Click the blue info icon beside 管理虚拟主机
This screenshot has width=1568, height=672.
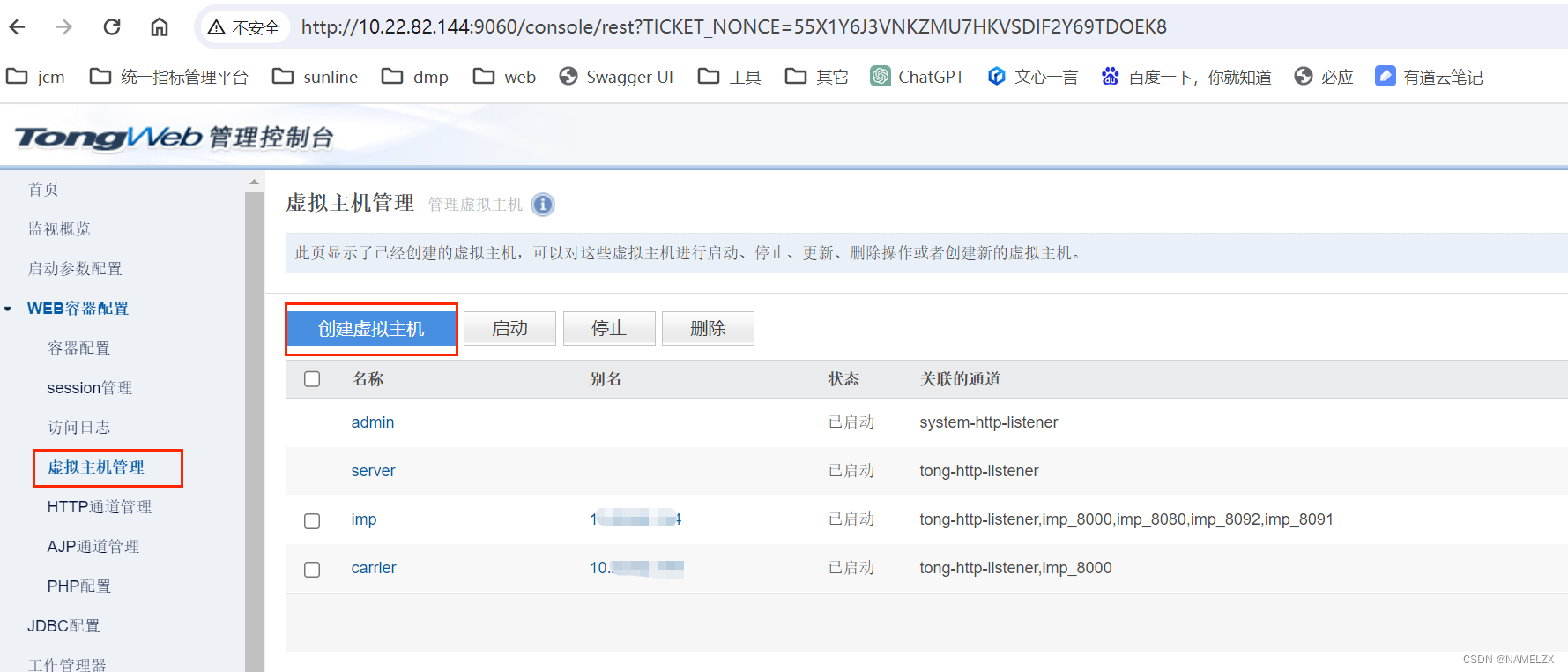(543, 205)
